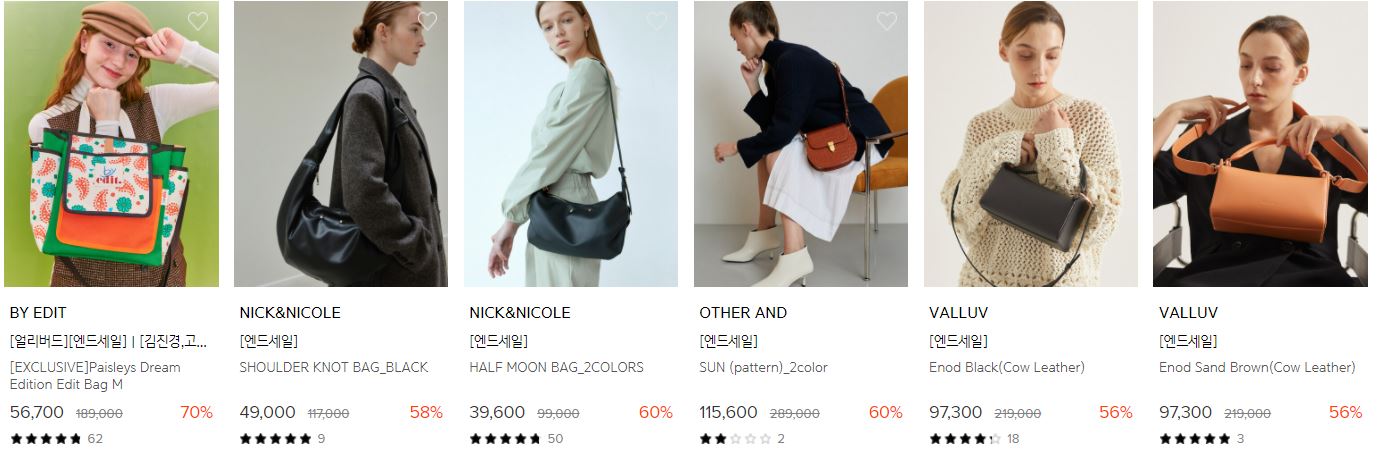
Task: Click star rating of Enod Black bag
Action: point(965,438)
